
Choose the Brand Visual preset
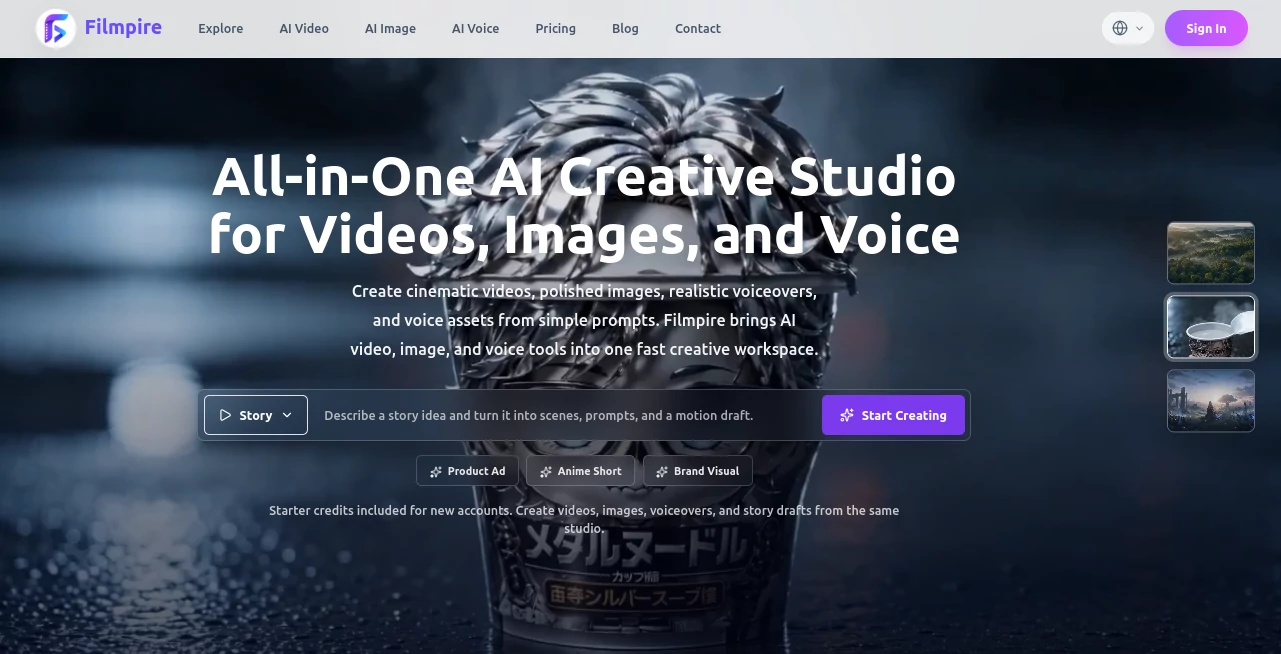click(698, 471)
